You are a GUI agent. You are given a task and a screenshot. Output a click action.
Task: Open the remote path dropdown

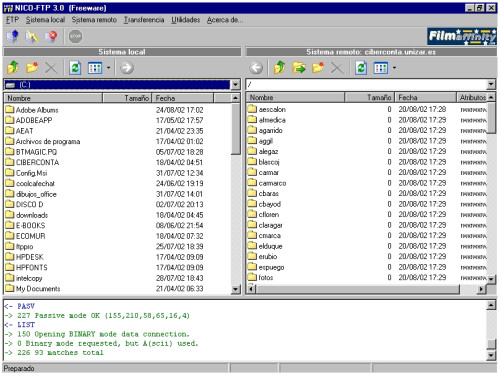point(491,84)
